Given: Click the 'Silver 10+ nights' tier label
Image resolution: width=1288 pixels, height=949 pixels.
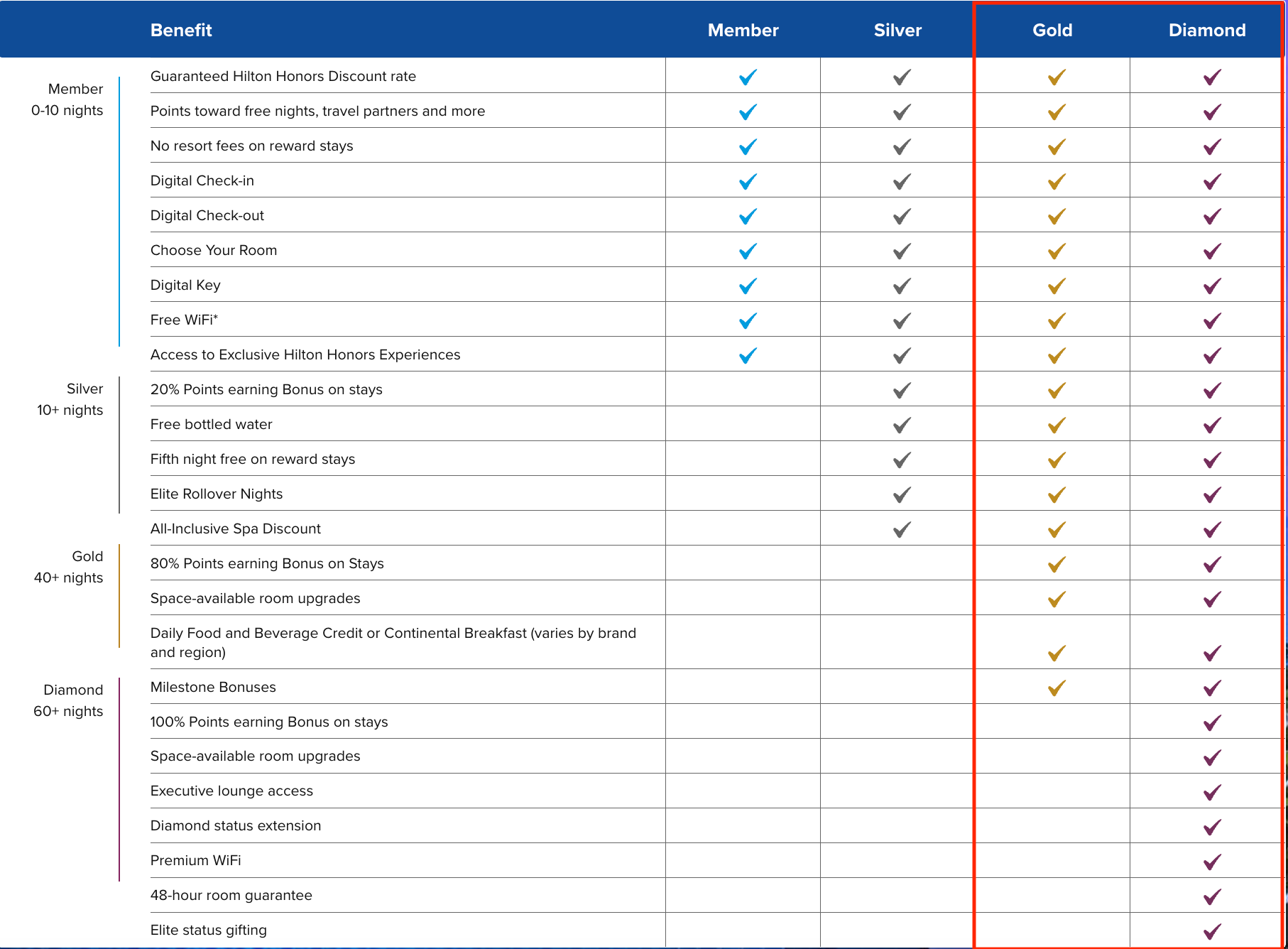Looking at the screenshot, I should point(70,399).
